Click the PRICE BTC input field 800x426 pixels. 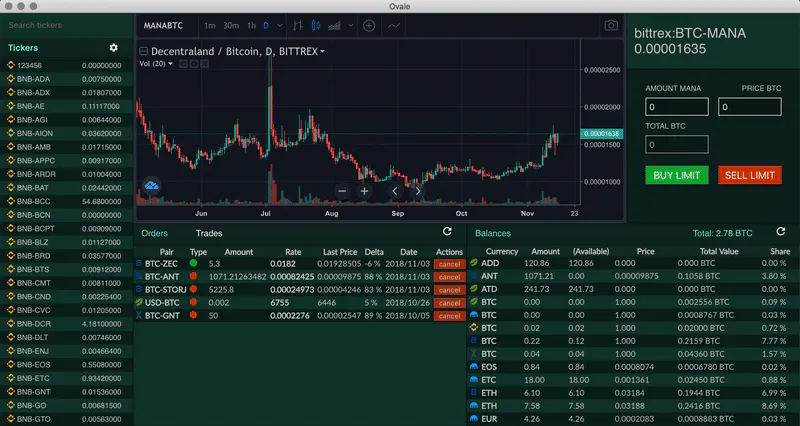pyautogui.click(x=749, y=107)
